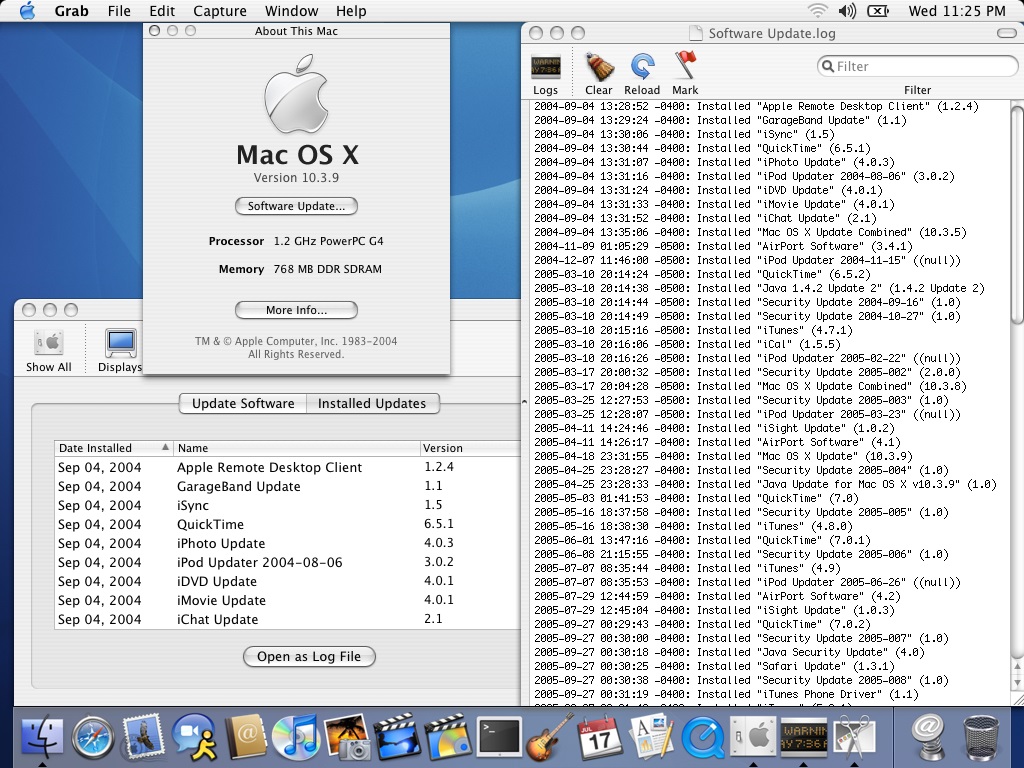Switch to the Update Software tab

[243, 404]
